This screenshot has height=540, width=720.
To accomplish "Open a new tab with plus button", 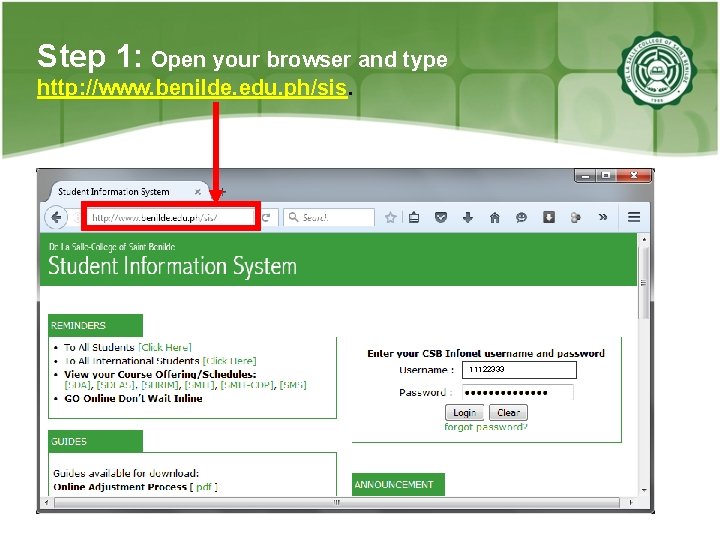I will [221, 191].
